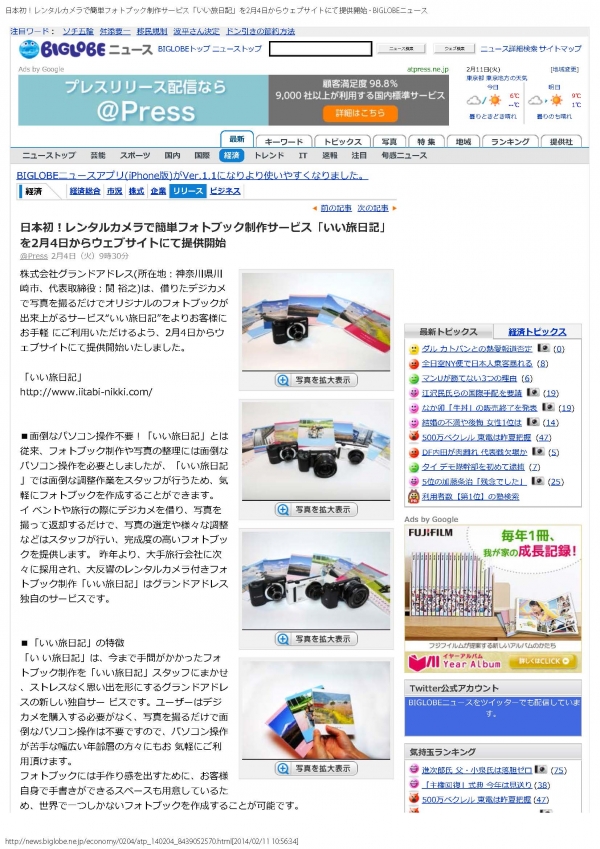
Task: Click pink face icon in 気持玉ランキング first row
Action: tap(414, 769)
